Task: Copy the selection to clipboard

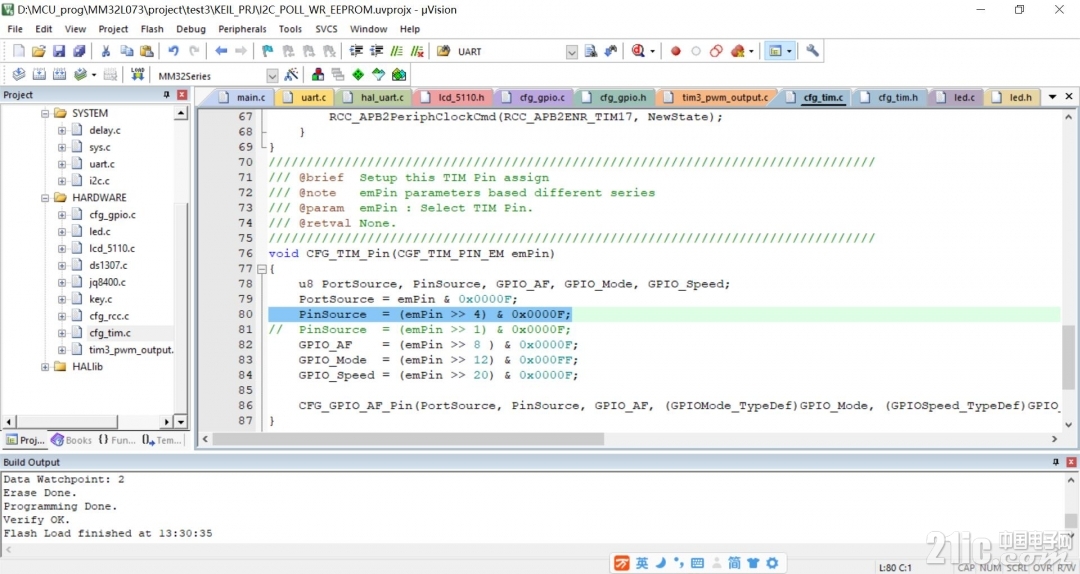Action: click(x=127, y=51)
